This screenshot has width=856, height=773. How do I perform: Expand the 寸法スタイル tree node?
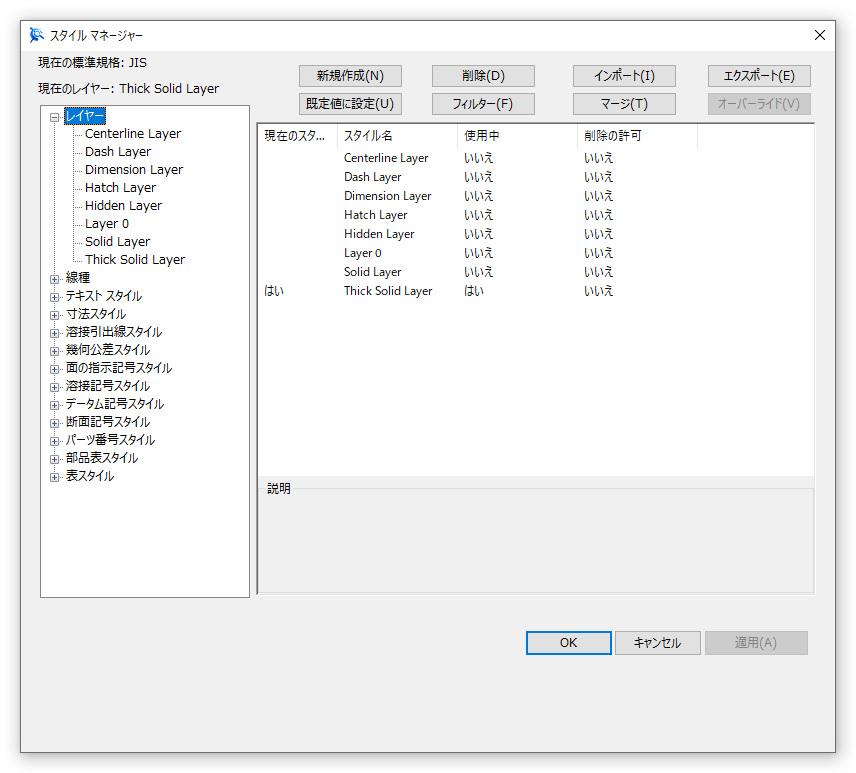pyautogui.click(x=55, y=314)
